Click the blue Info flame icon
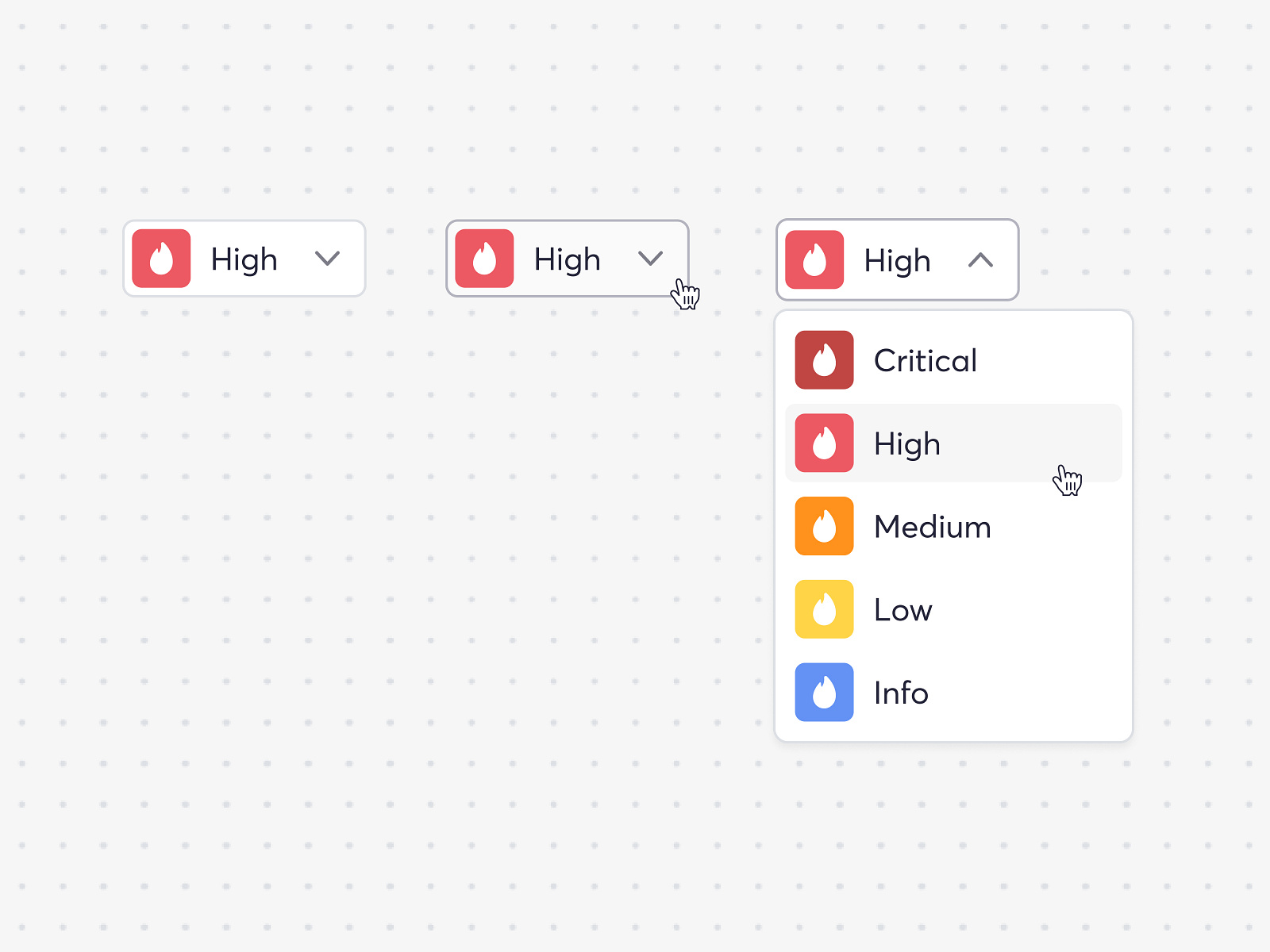This screenshot has width=1270, height=952. click(823, 692)
